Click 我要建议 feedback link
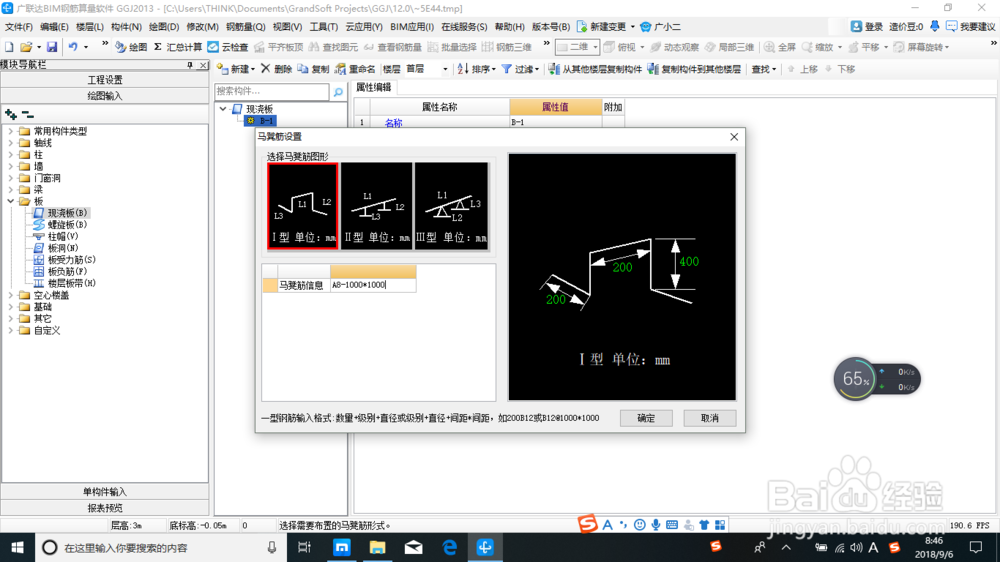Image resolution: width=1000 pixels, height=562 pixels. click(x=971, y=27)
